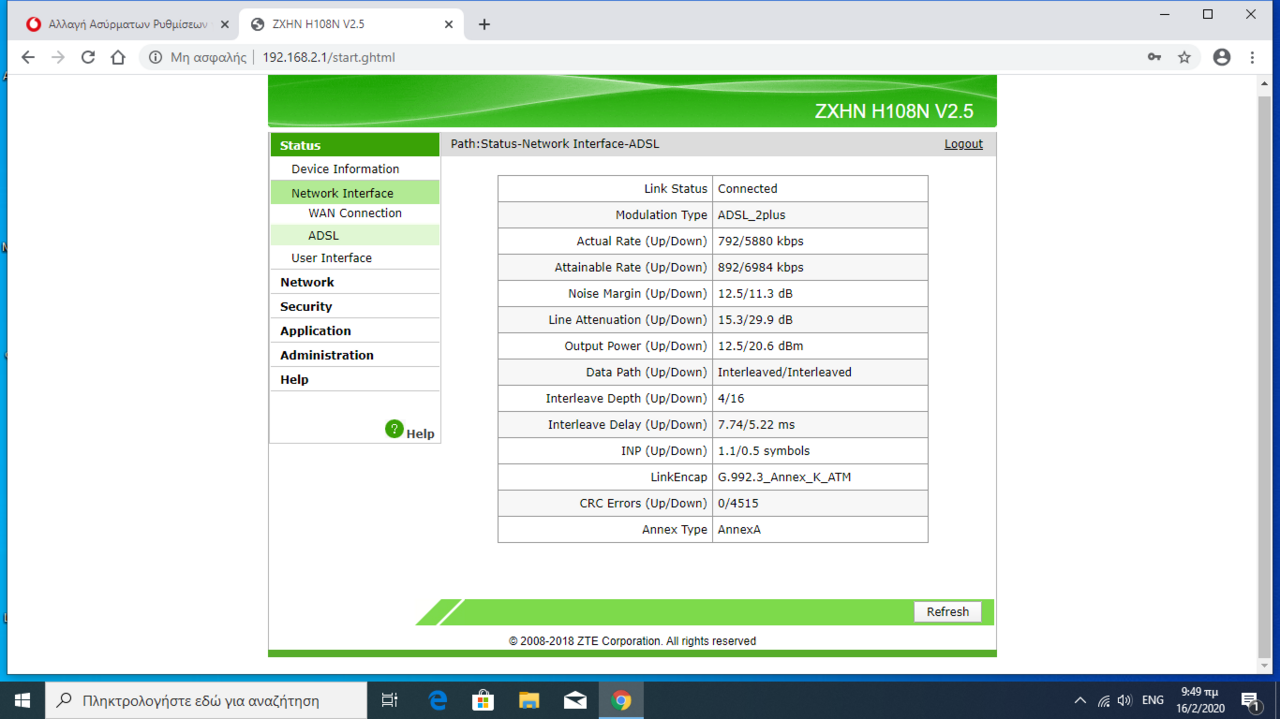
Task: Open Microsoft Store from taskbar
Action: pyautogui.click(x=483, y=700)
